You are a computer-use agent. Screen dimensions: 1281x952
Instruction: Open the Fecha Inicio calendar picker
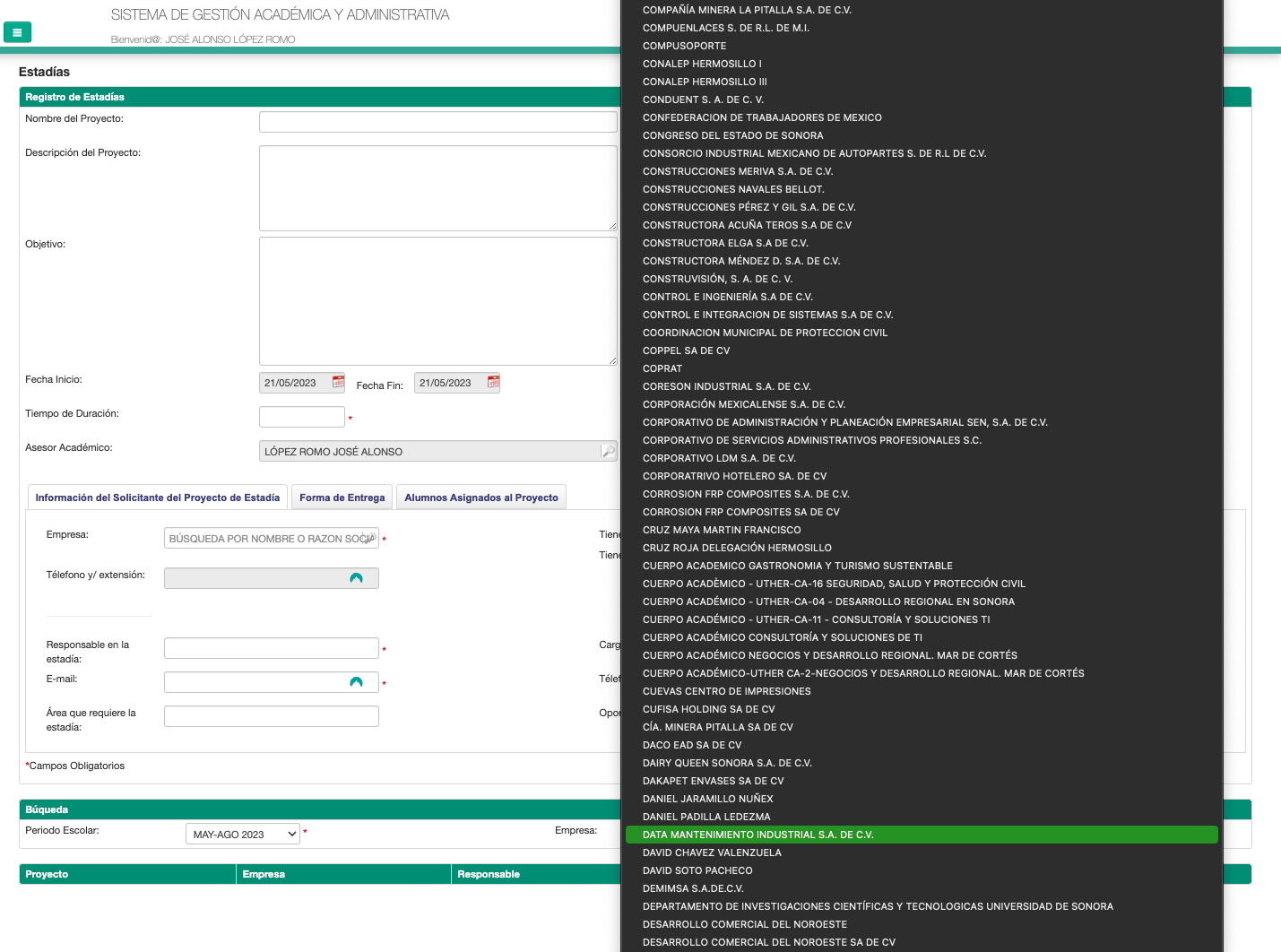(x=338, y=382)
